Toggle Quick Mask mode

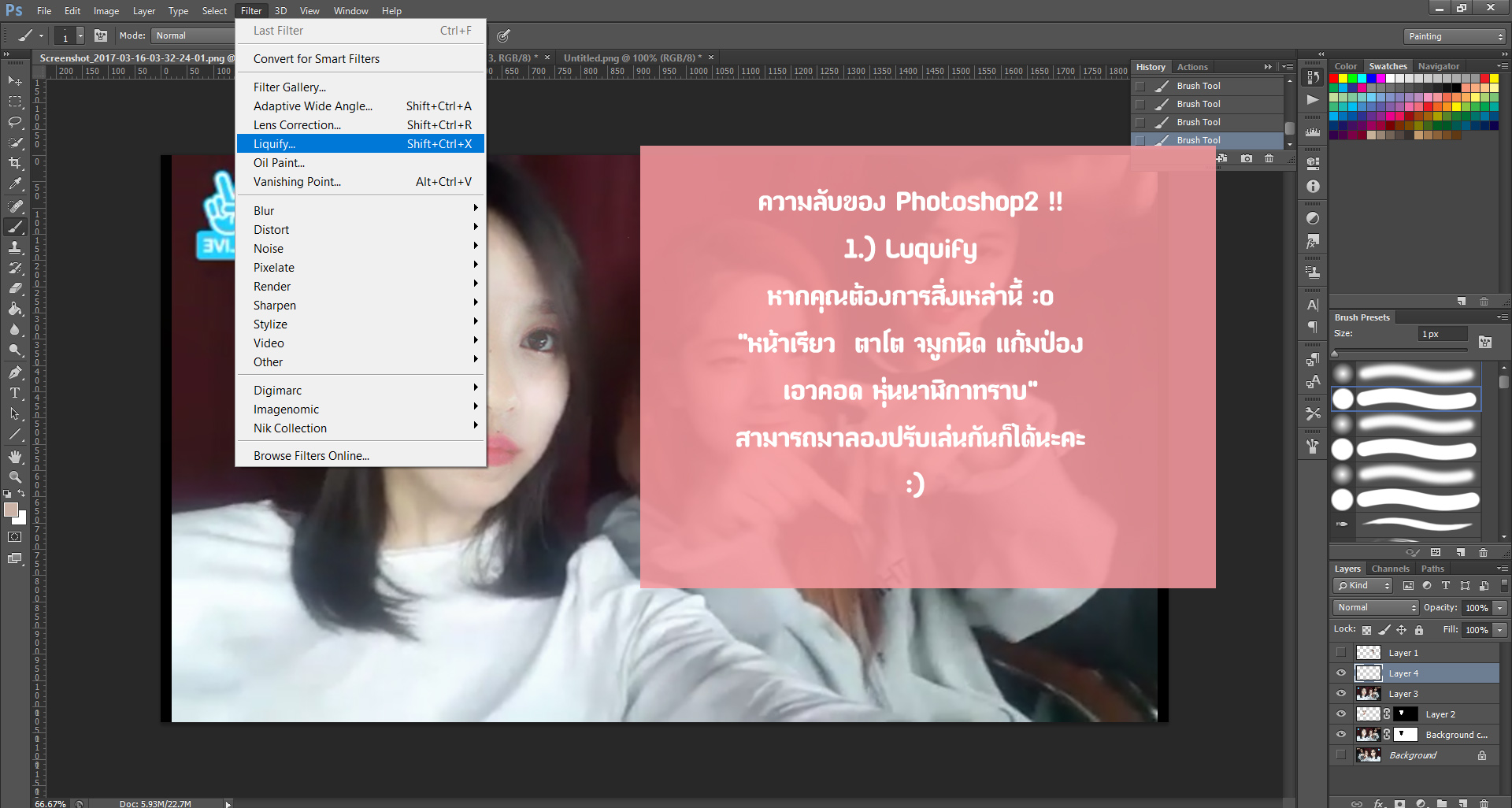click(15, 537)
